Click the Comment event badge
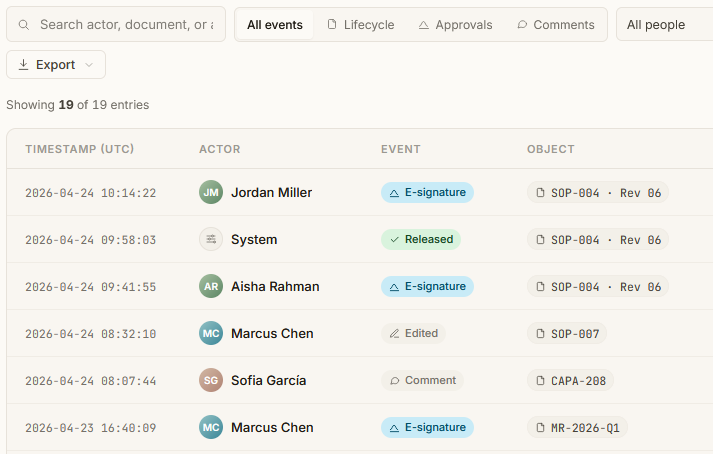 [x=422, y=380]
